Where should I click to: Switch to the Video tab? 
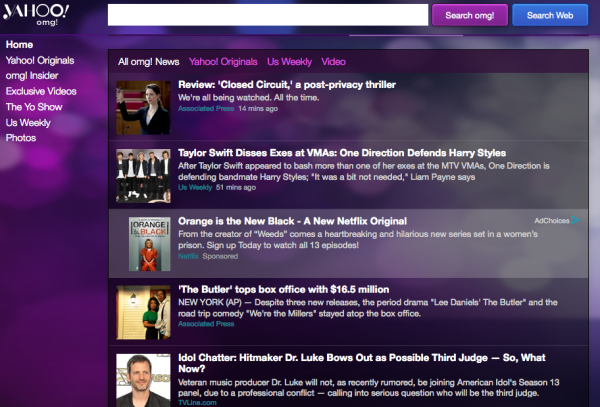click(x=333, y=62)
